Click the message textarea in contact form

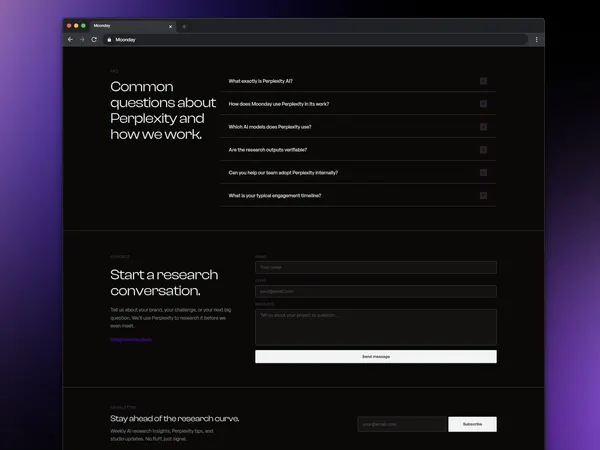376,328
